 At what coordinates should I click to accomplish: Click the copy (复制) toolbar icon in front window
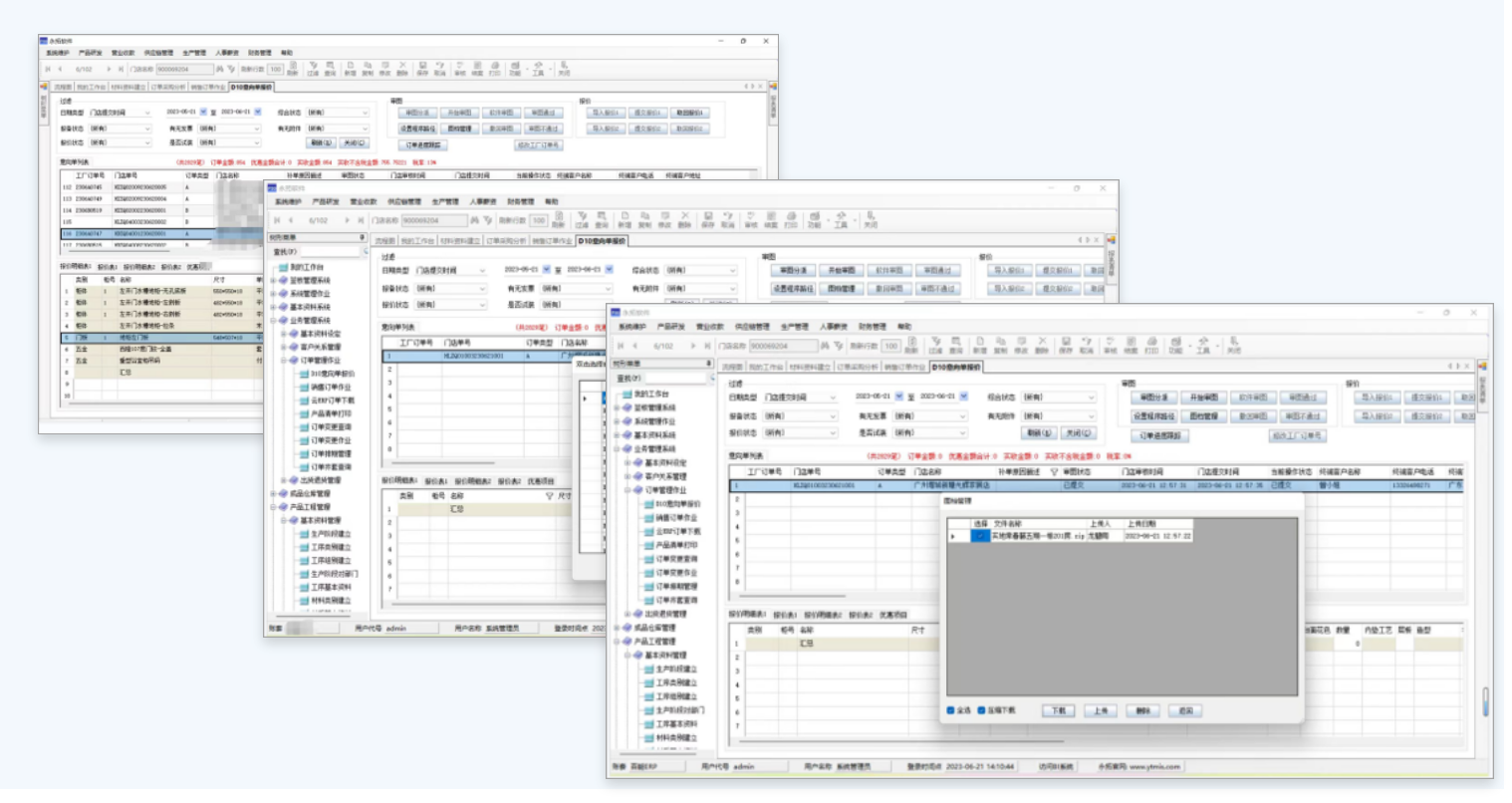pyautogui.click(x=1000, y=345)
